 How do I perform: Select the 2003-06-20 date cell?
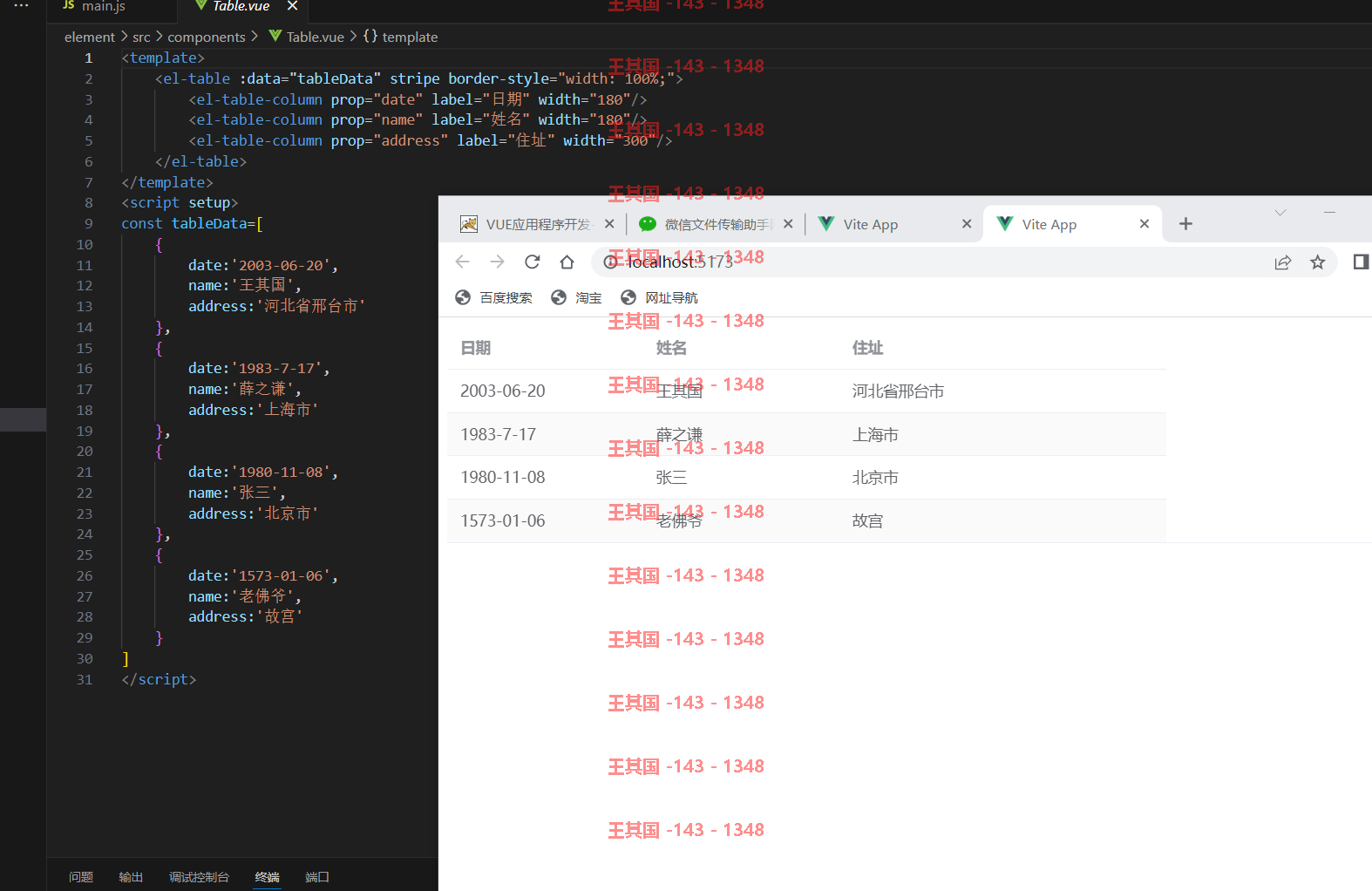503,391
